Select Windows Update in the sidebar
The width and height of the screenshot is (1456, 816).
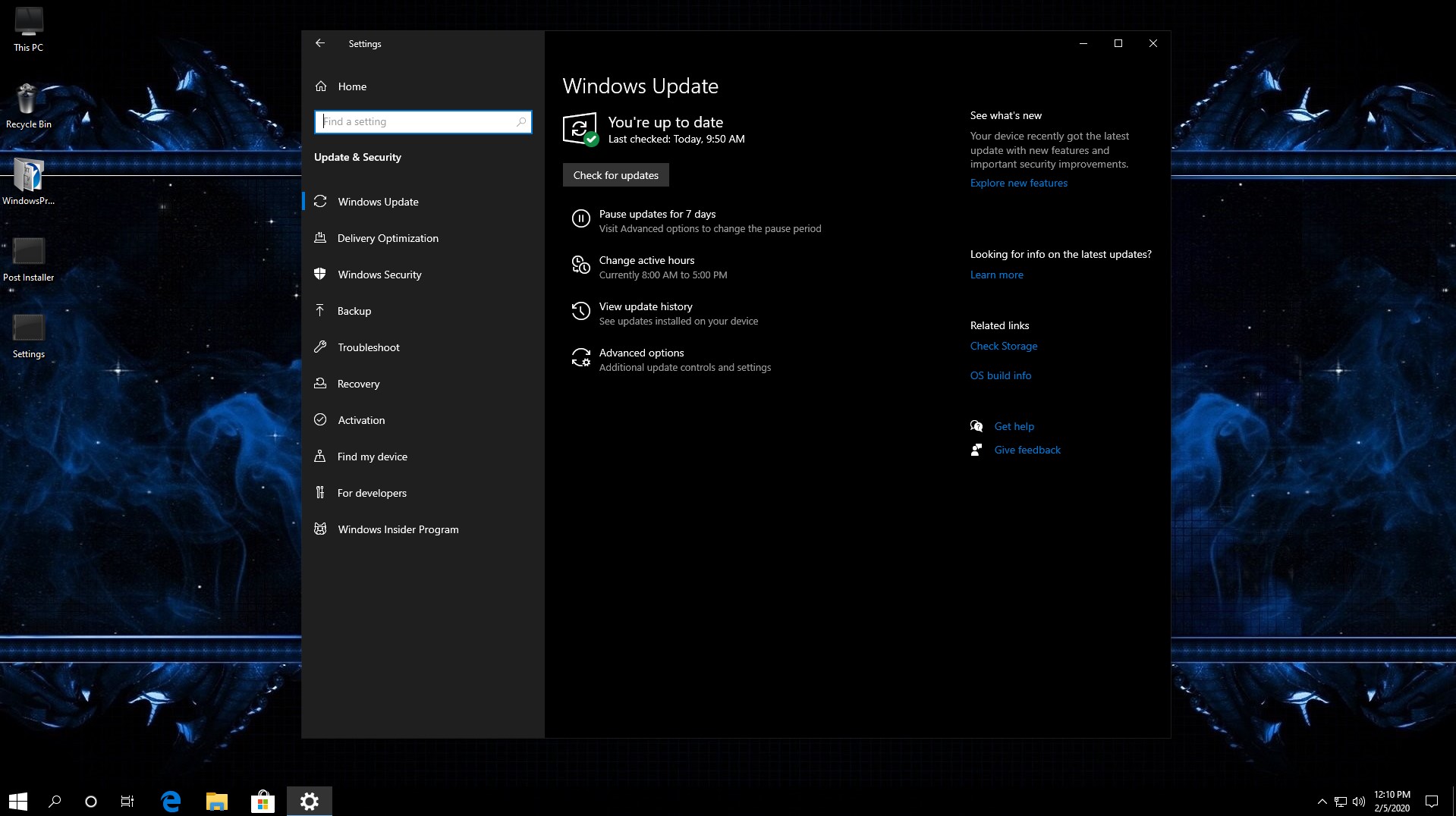click(x=423, y=202)
